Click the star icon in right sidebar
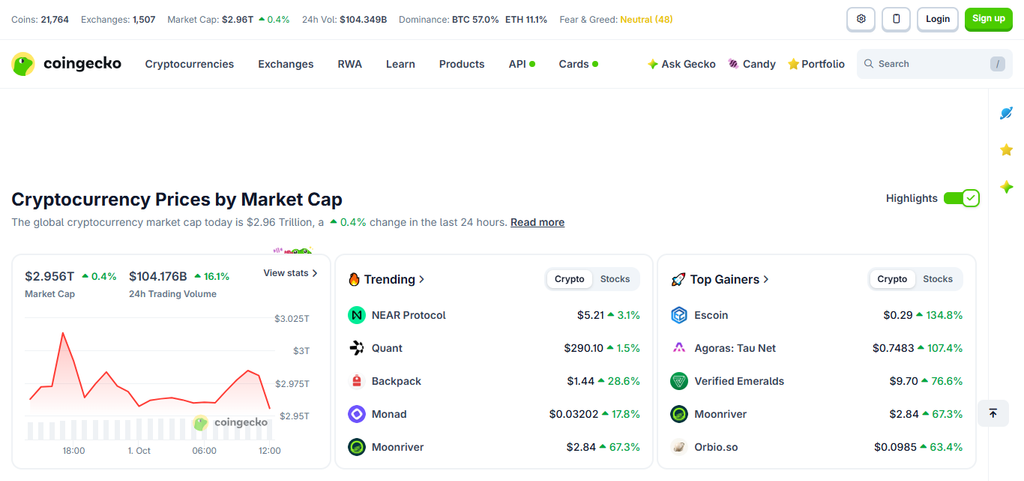The width and height of the screenshot is (1024, 481). tap(1006, 150)
